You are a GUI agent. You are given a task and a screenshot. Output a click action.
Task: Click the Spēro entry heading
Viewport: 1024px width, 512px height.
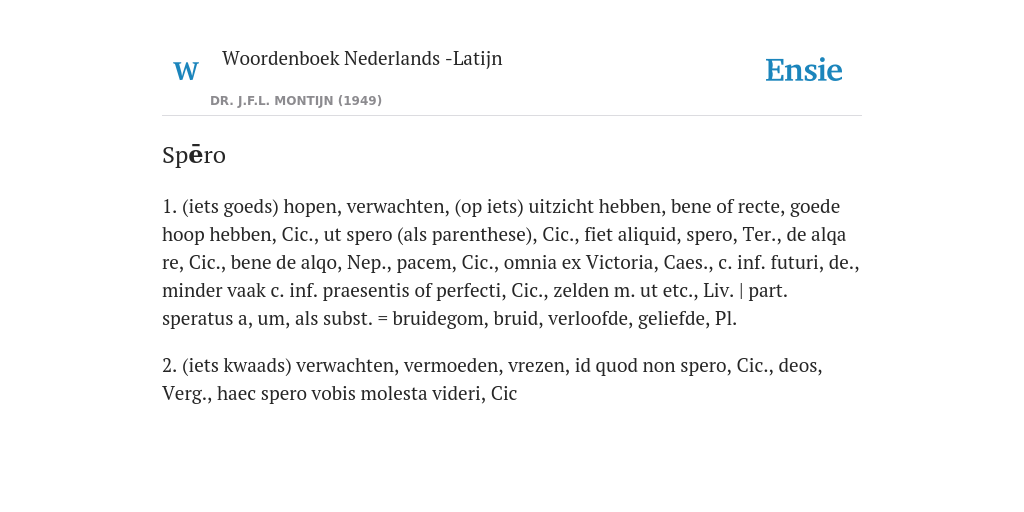click(x=194, y=155)
